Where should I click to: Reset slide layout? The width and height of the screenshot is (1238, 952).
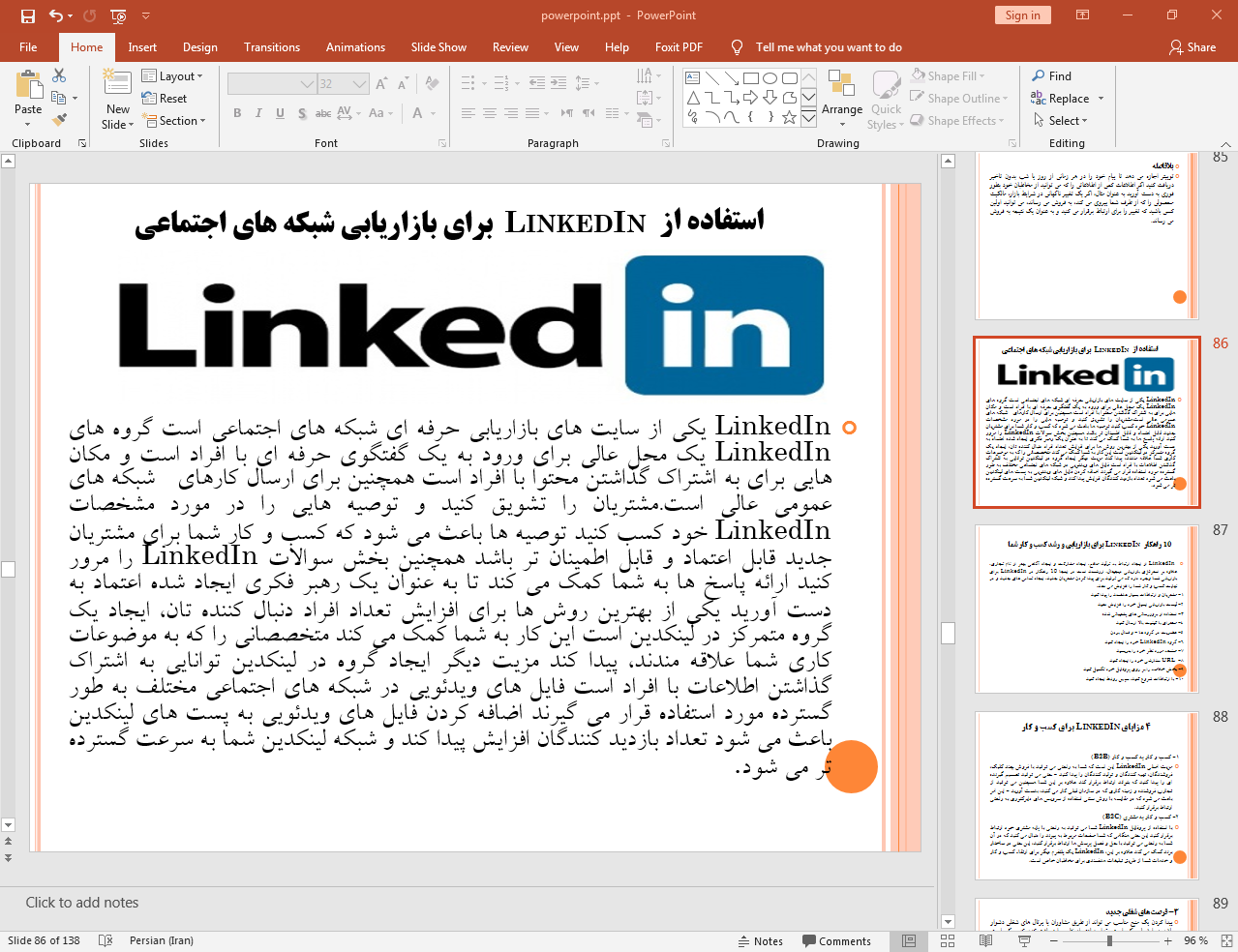coord(165,98)
